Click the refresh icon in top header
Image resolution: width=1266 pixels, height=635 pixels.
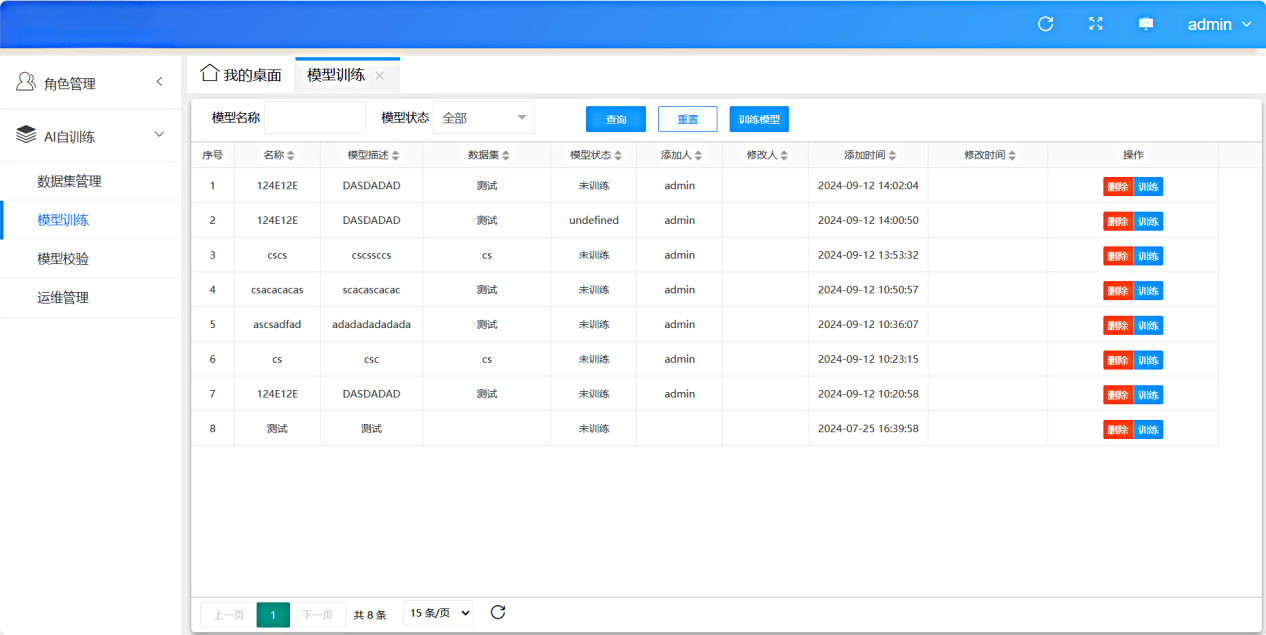pos(1045,24)
